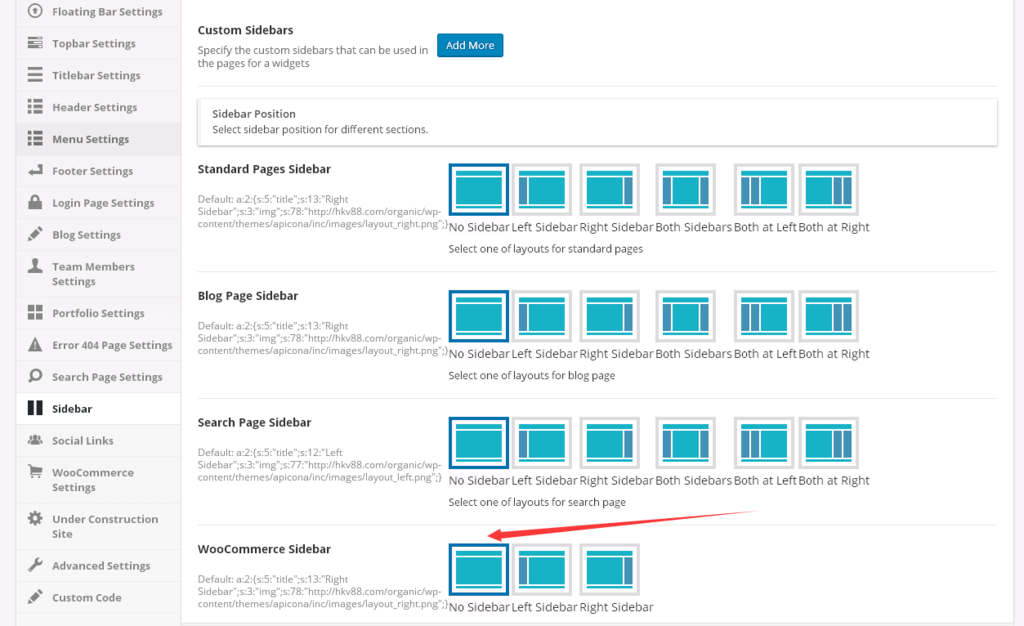
Task: Select Both at Left layout for Blog Page
Action: (764, 317)
